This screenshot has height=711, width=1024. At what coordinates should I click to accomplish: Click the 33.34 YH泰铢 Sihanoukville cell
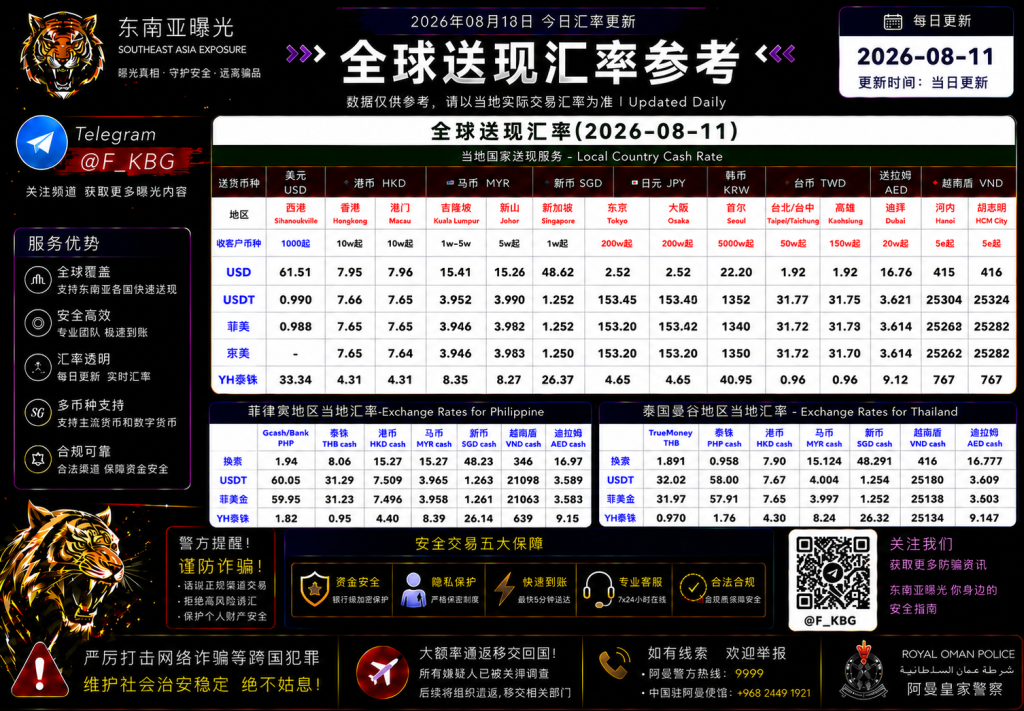pos(295,380)
